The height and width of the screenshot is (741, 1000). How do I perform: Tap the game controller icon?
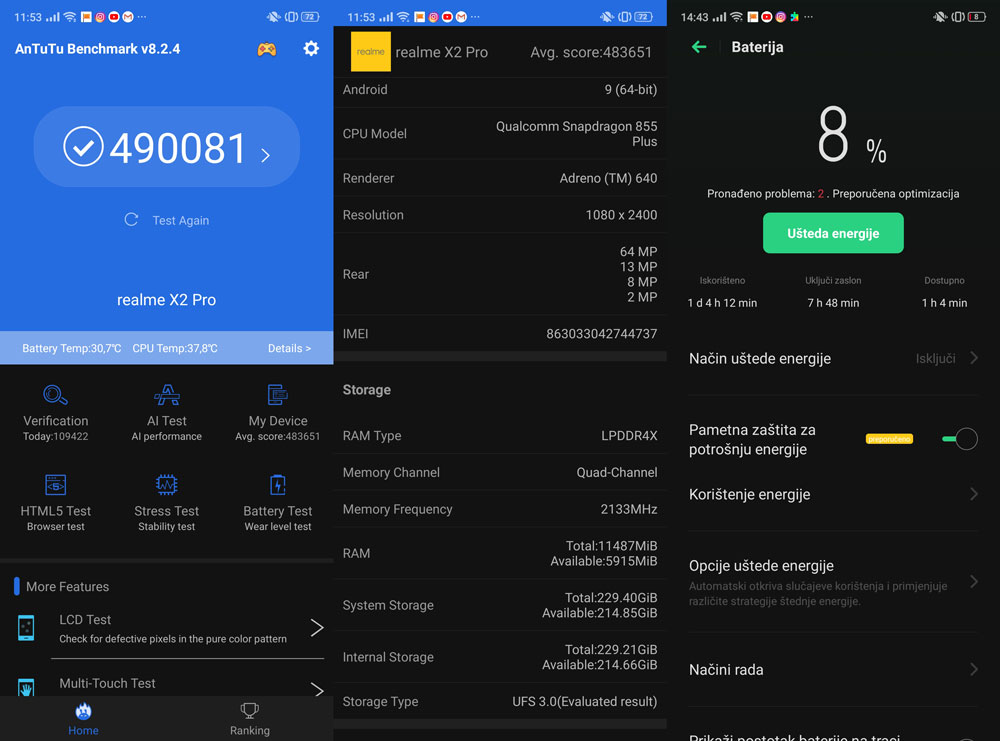coord(267,49)
